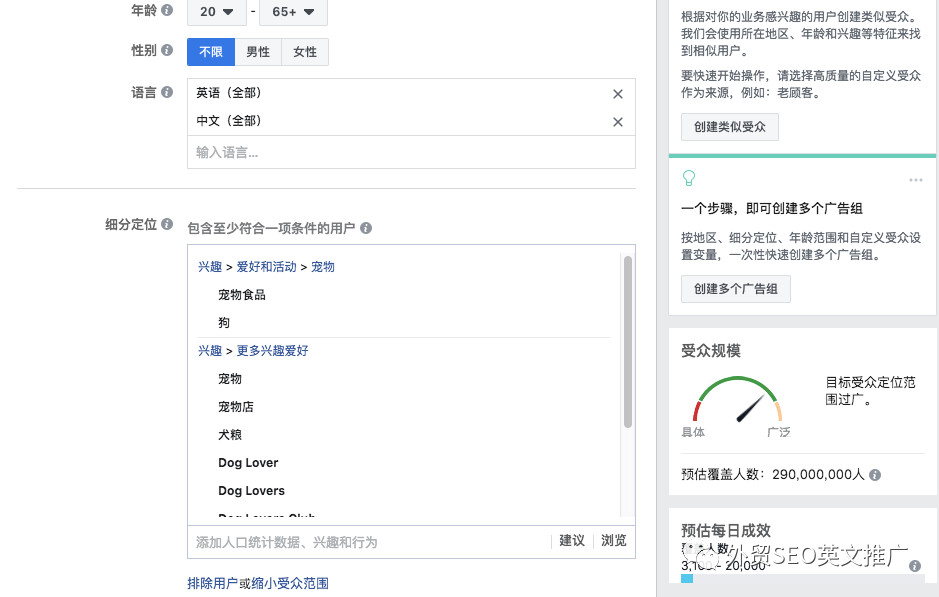Open the minimum age dropdown showing 20
Viewport: 939px width, 597px height.
(216, 12)
